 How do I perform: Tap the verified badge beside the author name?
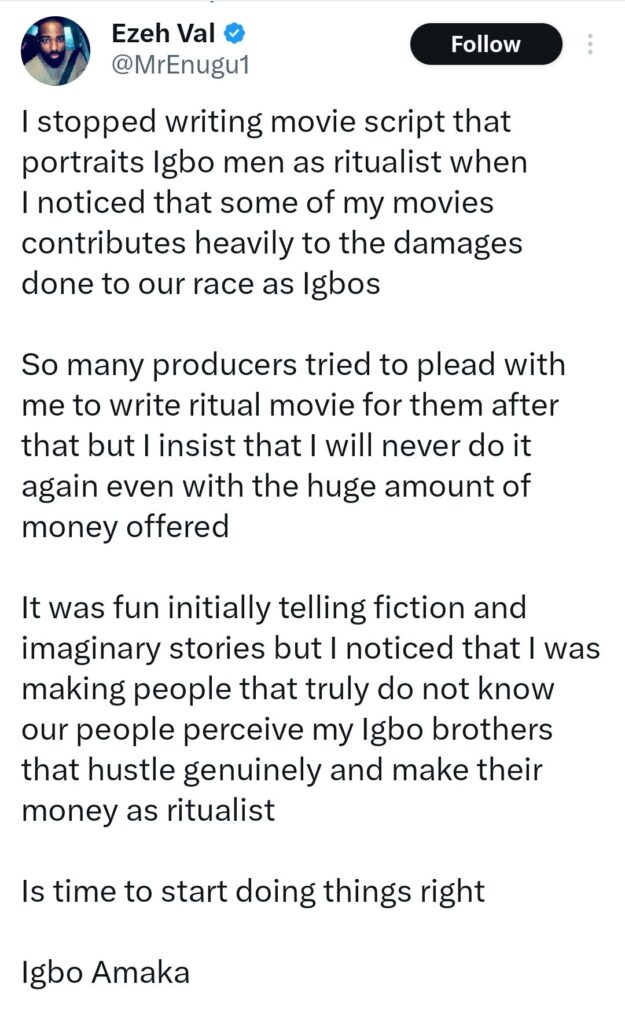click(x=232, y=33)
